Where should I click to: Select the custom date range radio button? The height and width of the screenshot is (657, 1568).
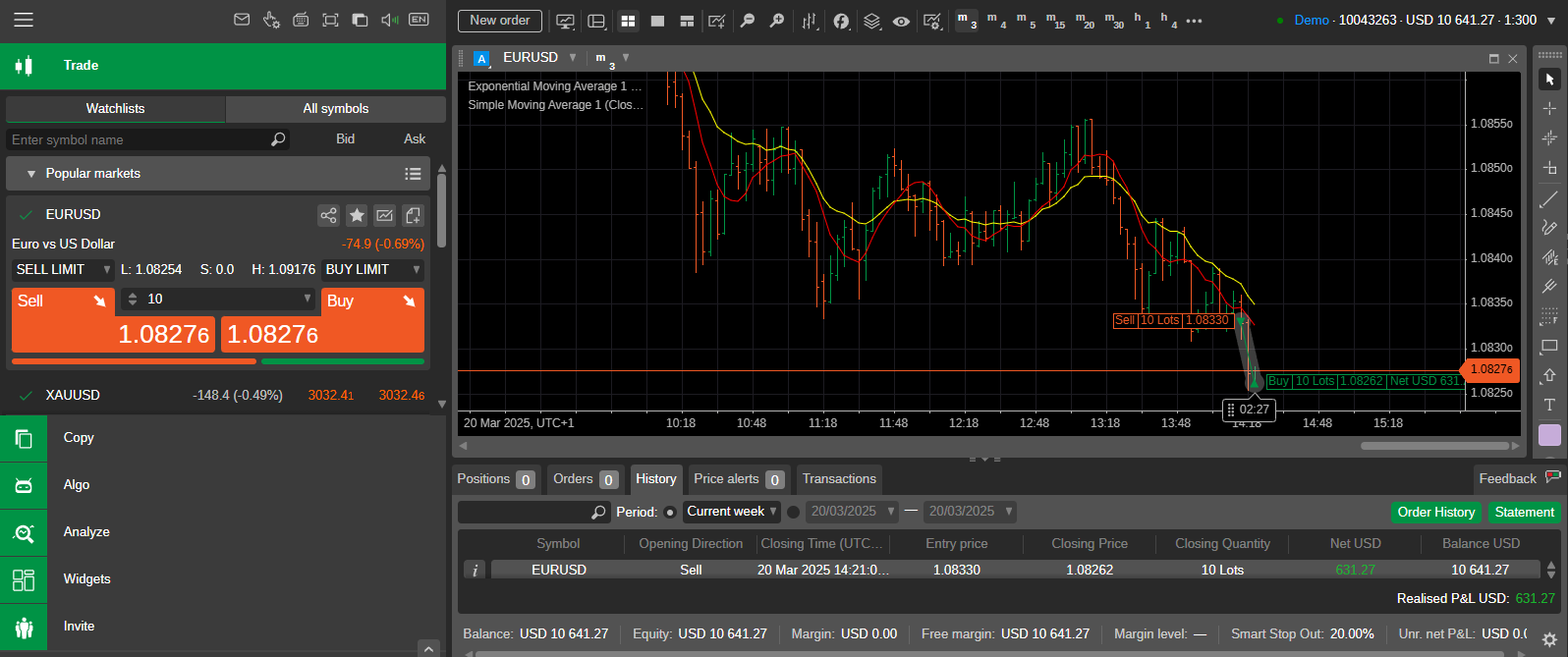794,512
